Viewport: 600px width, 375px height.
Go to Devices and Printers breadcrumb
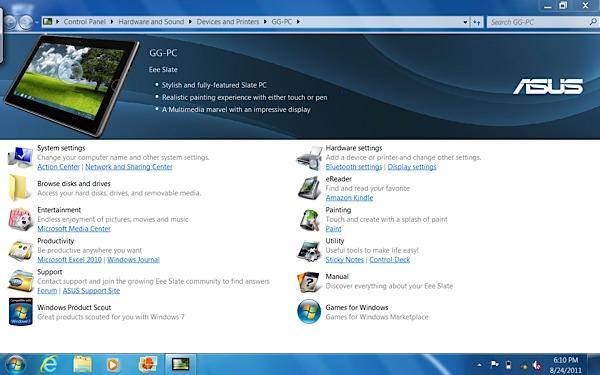[228, 22]
